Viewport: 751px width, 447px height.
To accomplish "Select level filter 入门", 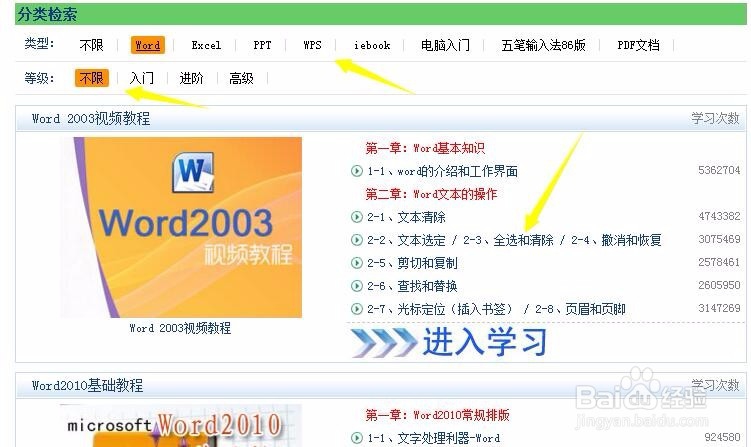I will click(142, 78).
